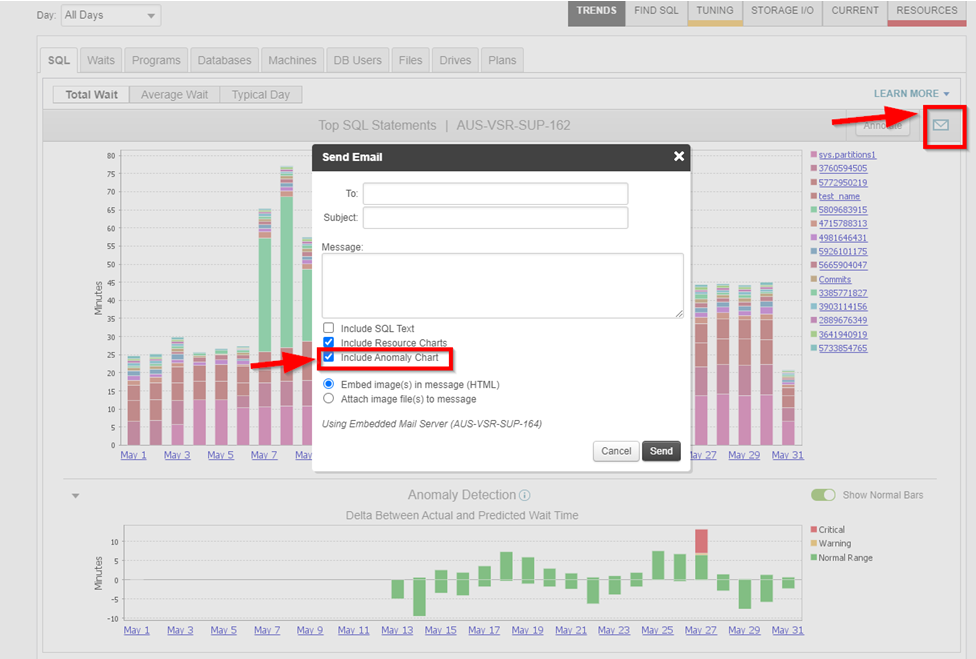Uncheck Include Resource Charts
This screenshot has width=976, height=659.
(329, 342)
